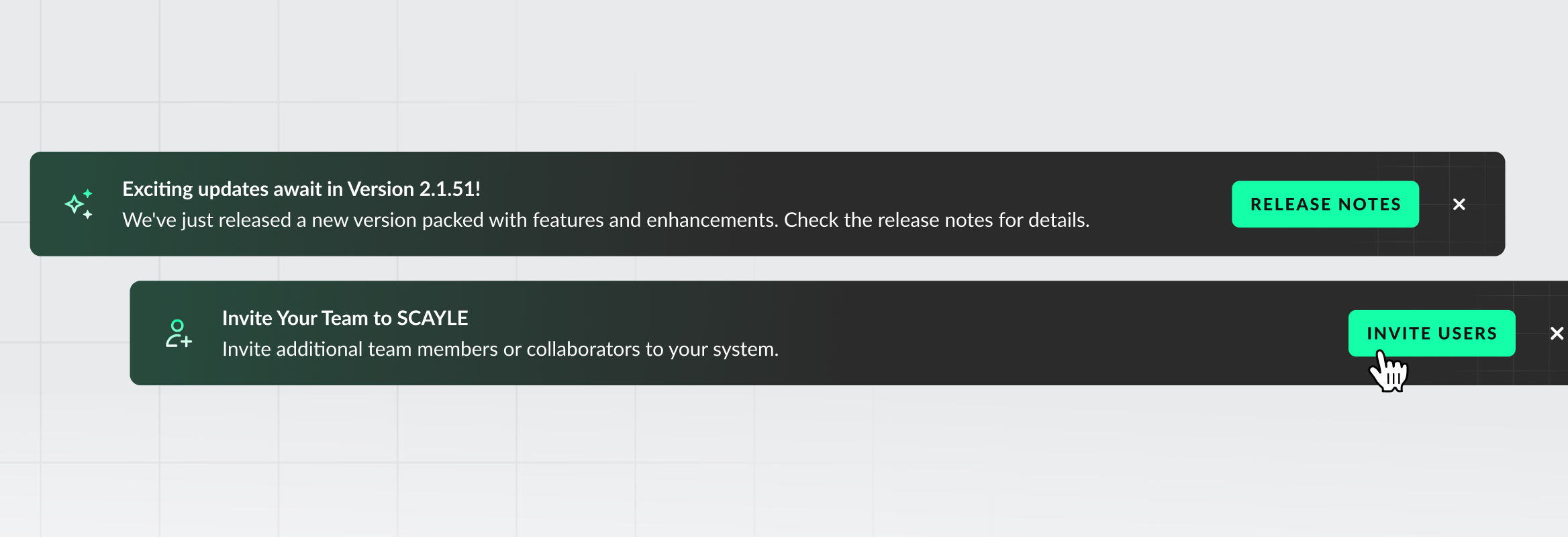Click the "Invite Your Team to SCAYLE" title

pos(344,318)
